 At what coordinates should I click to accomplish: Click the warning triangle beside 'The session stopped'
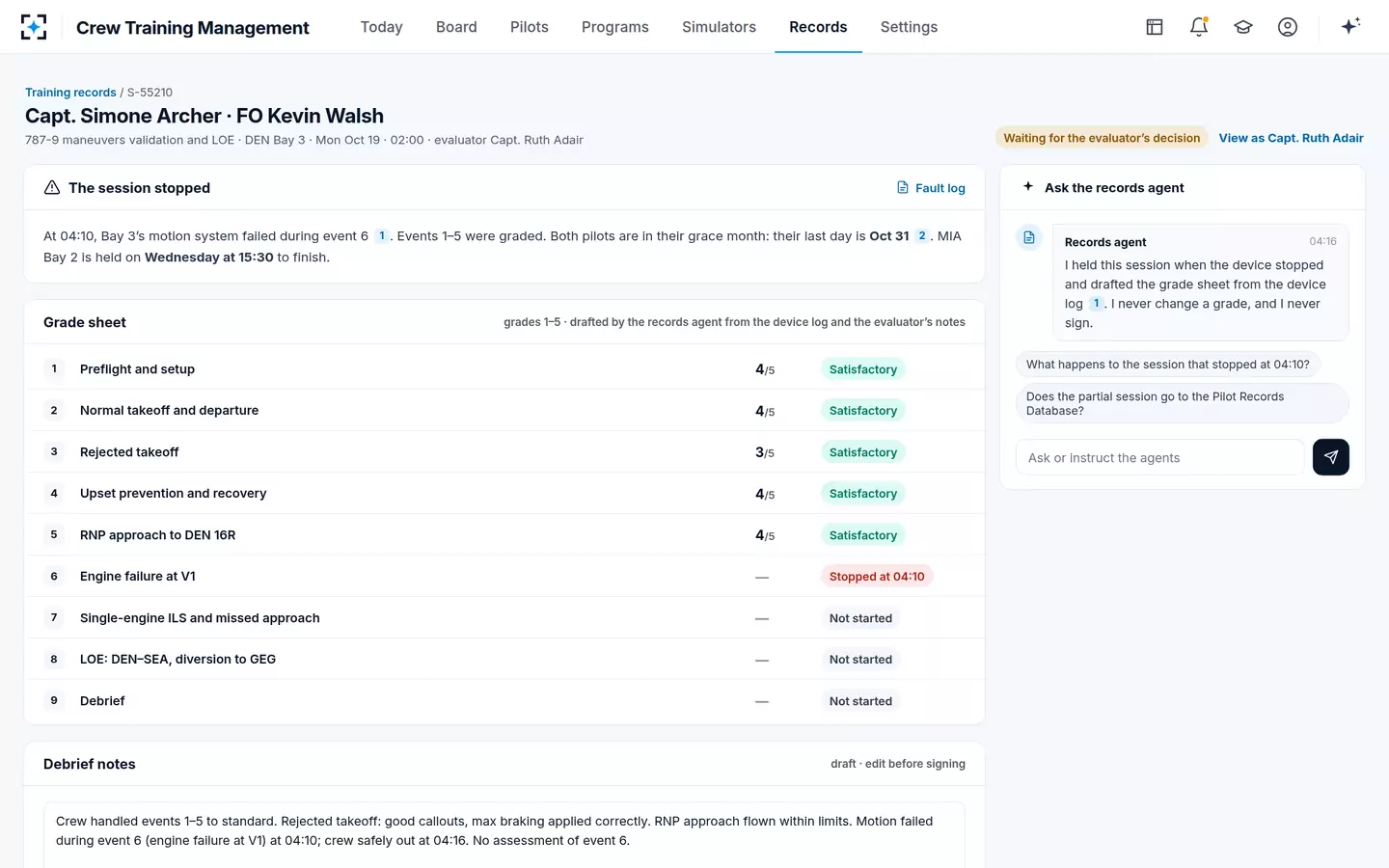pyautogui.click(x=52, y=187)
